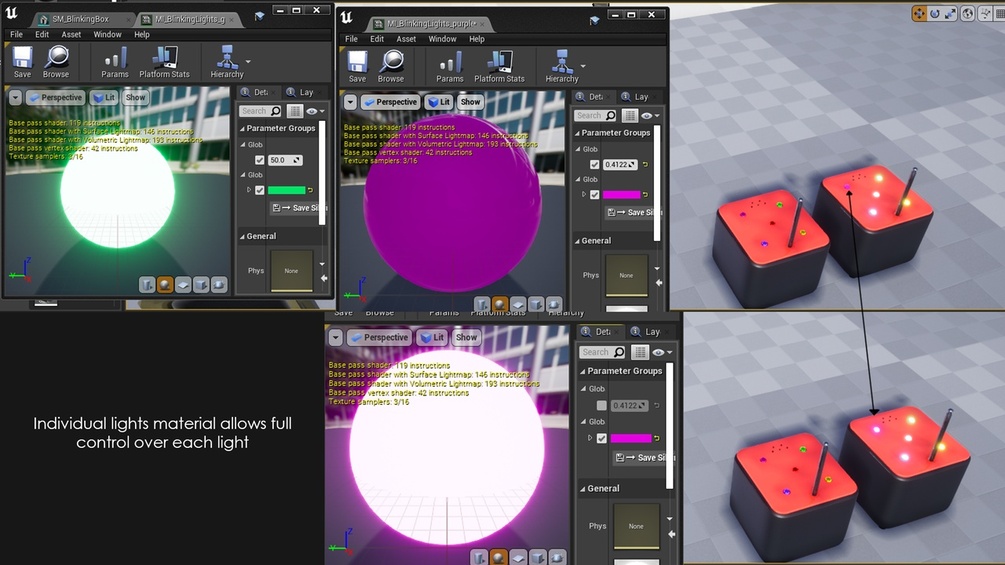Toggle Lit view mode in green window
The width and height of the screenshot is (1005, 565).
[104, 97]
